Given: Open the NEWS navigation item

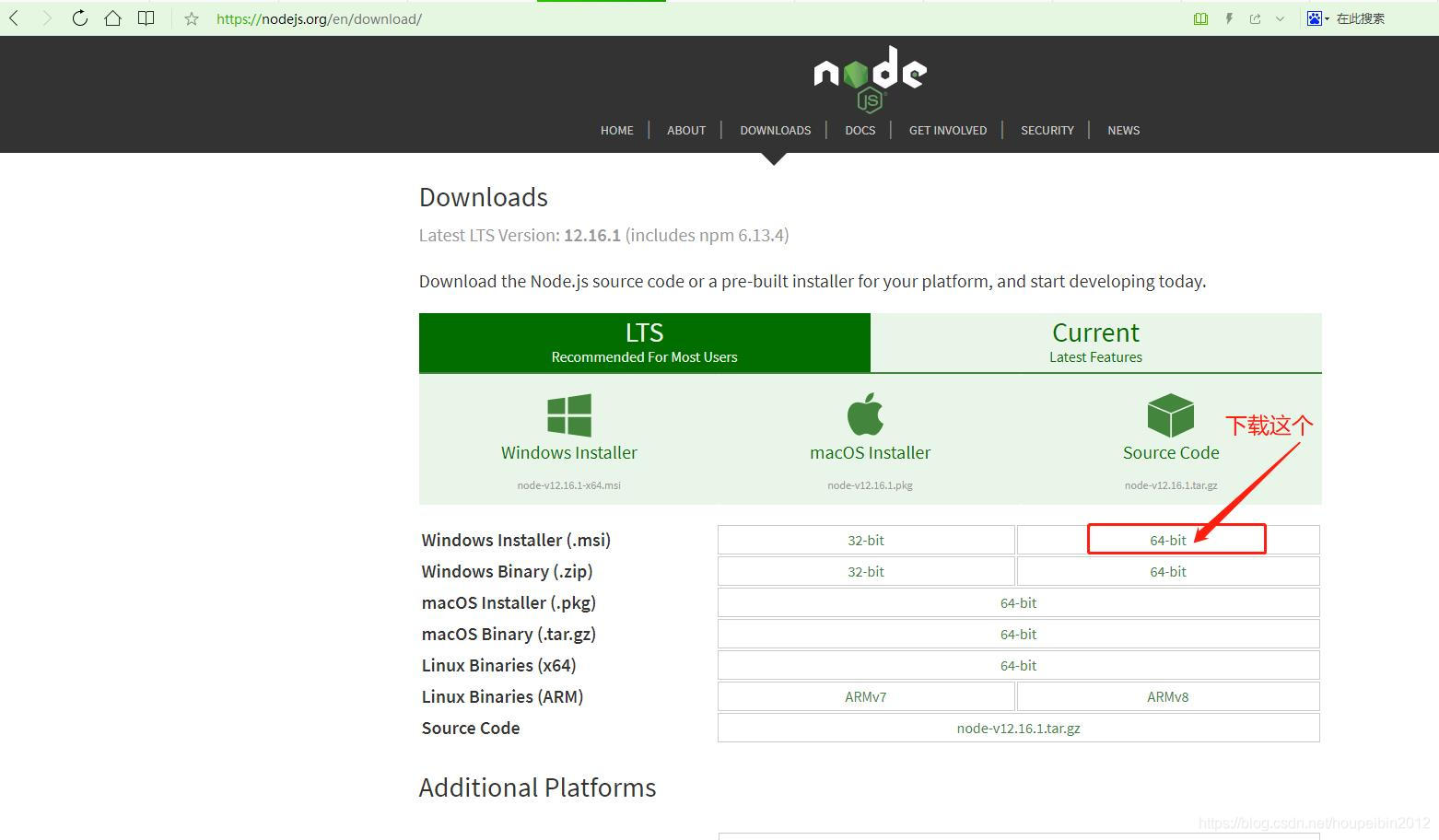Looking at the screenshot, I should click(x=1123, y=131).
